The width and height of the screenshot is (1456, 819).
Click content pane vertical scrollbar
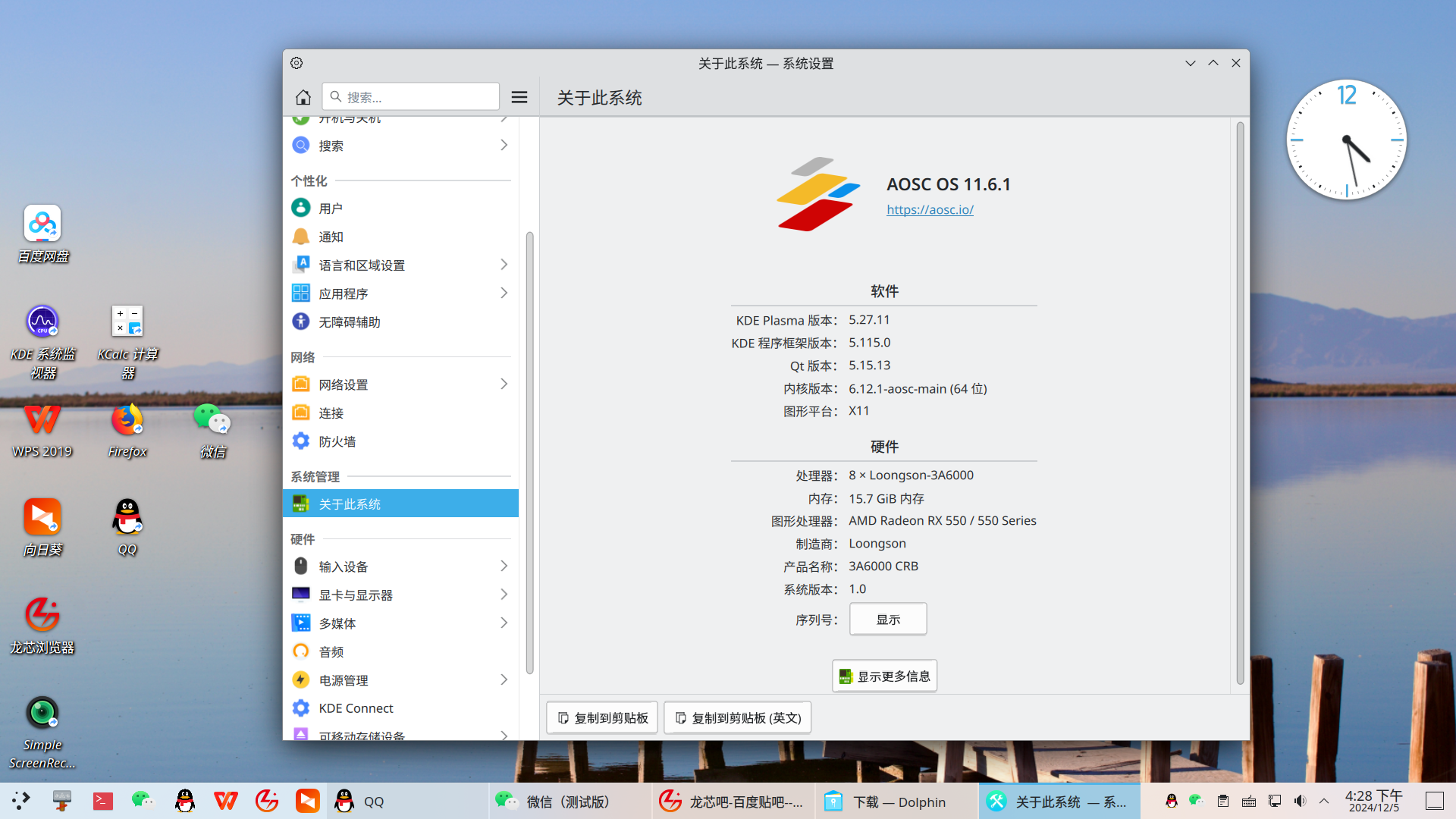click(1240, 403)
